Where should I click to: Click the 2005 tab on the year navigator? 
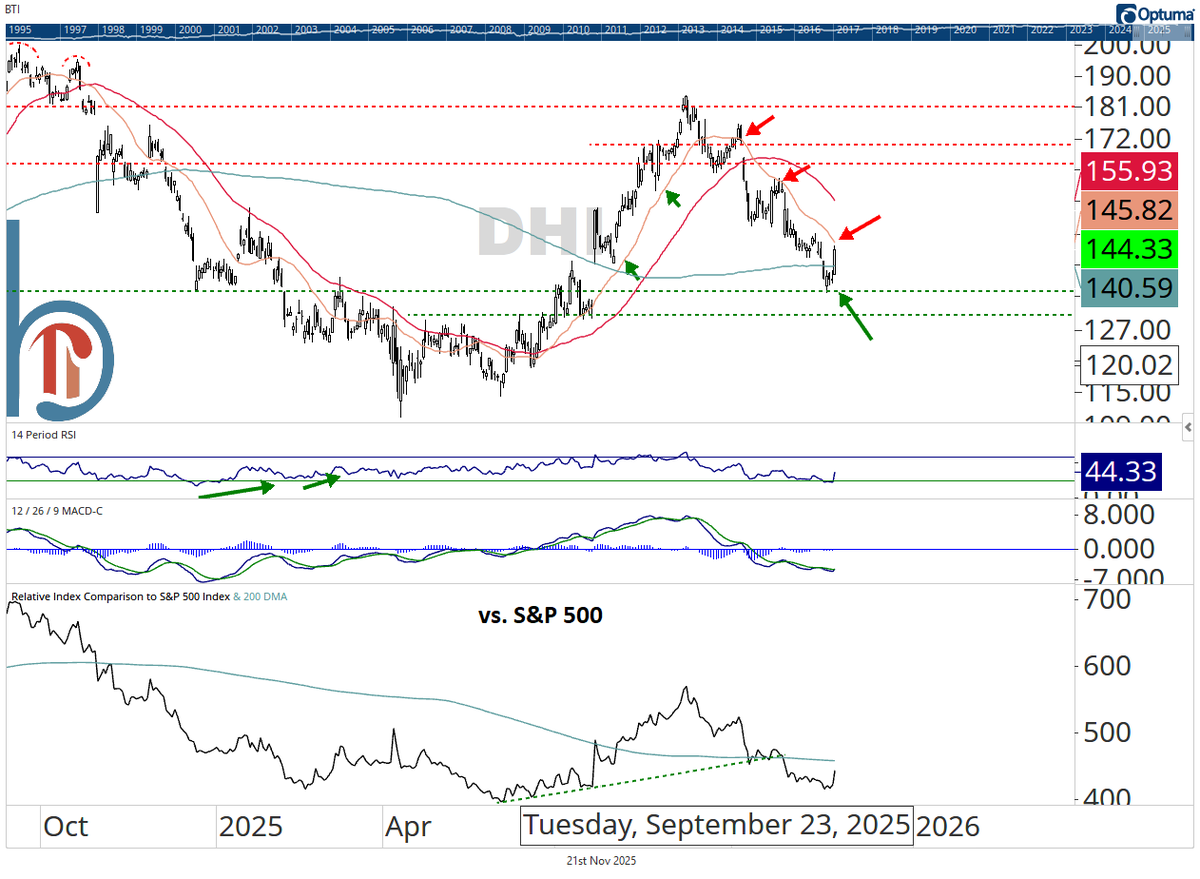point(382,30)
